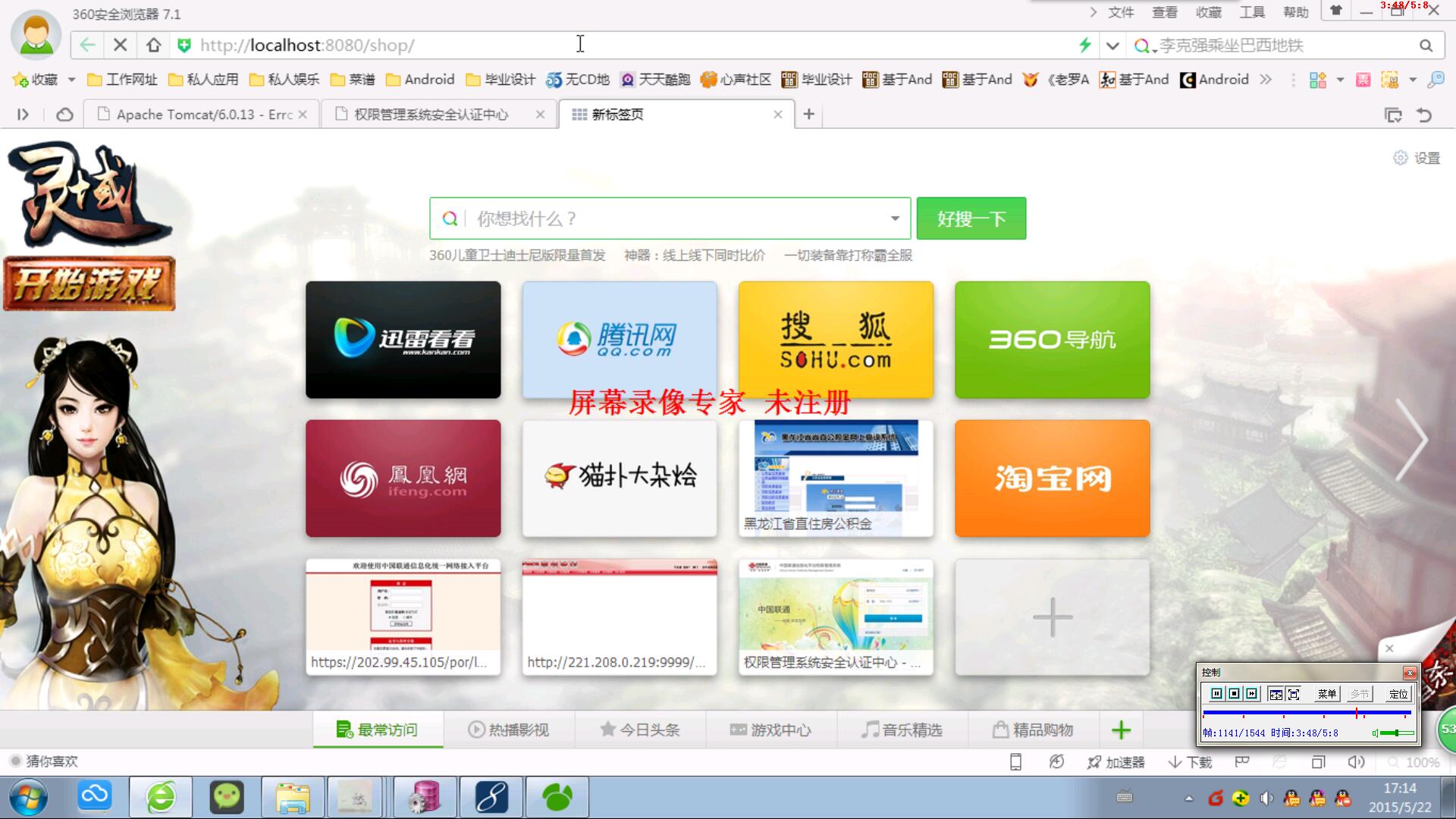Screen dimensions: 1456x819
Task: Show more bookmarks with the double chevron
Action: [x=1266, y=80]
